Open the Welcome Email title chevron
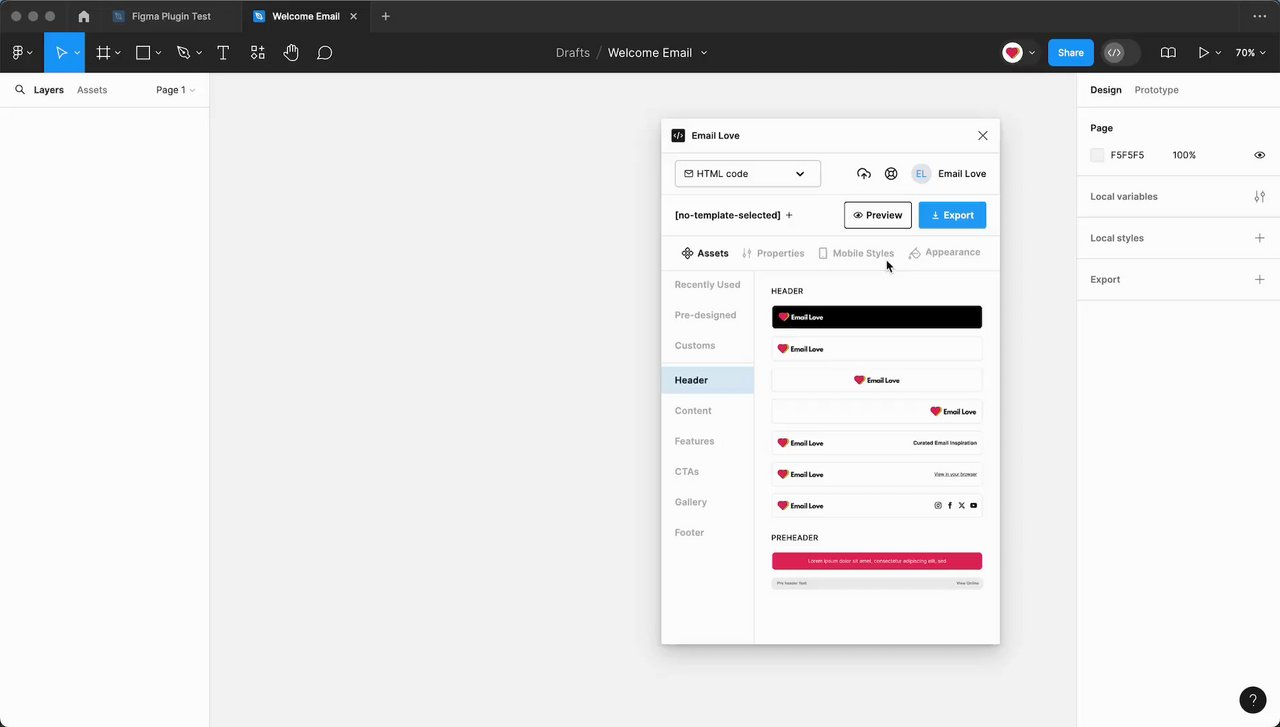Image resolution: width=1280 pixels, height=727 pixels. 704,53
